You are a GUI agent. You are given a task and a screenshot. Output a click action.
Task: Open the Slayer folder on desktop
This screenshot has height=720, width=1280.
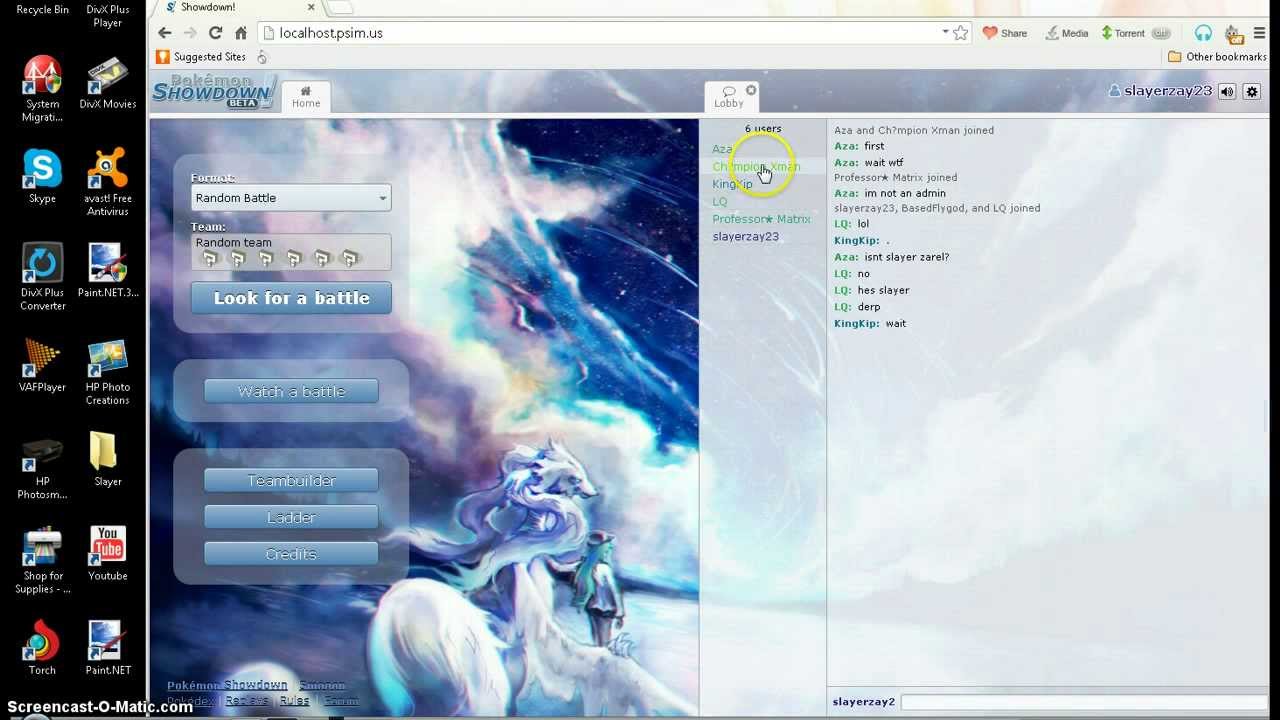click(107, 460)
